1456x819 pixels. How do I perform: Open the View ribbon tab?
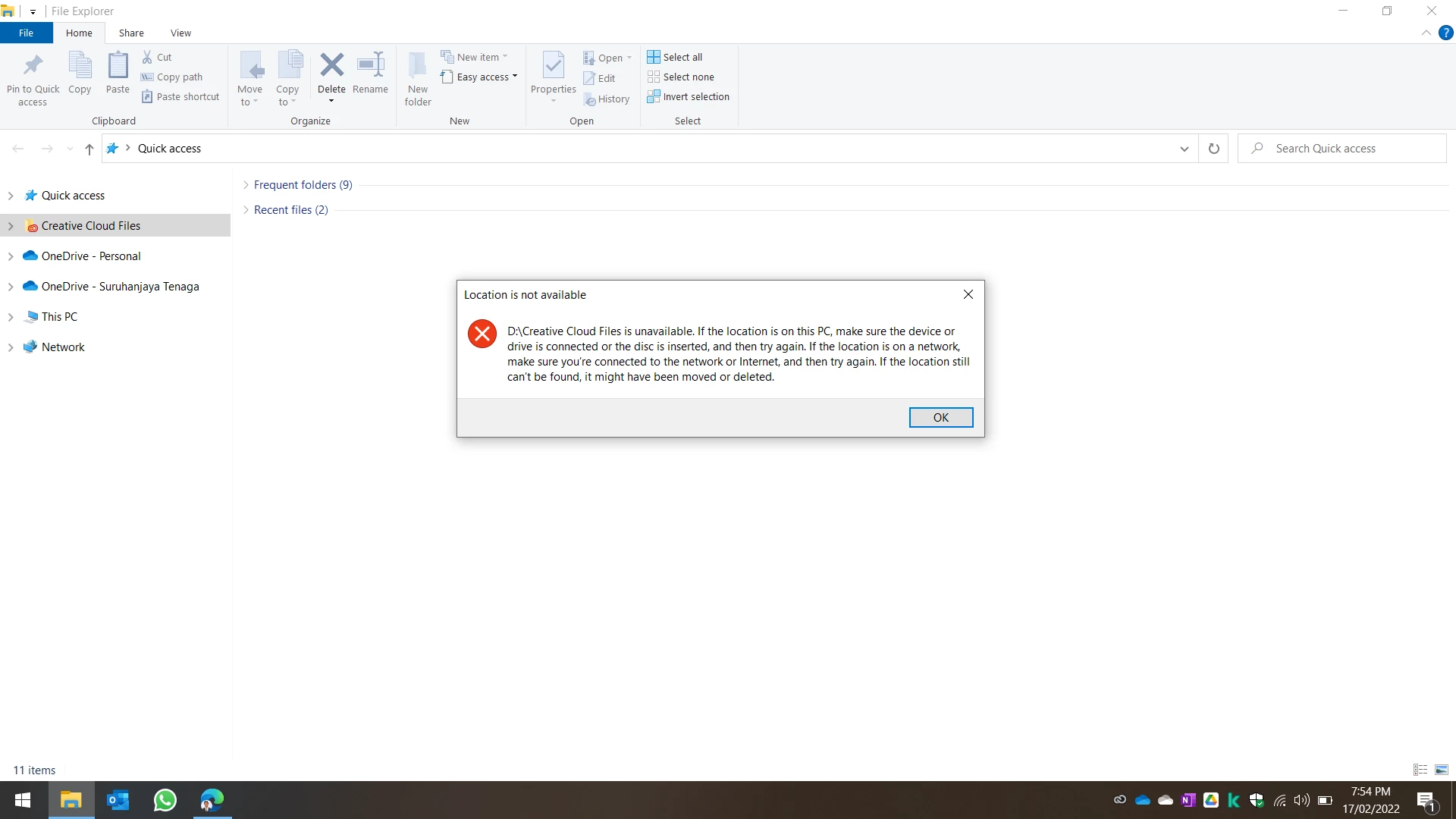(x=180, y=33)
